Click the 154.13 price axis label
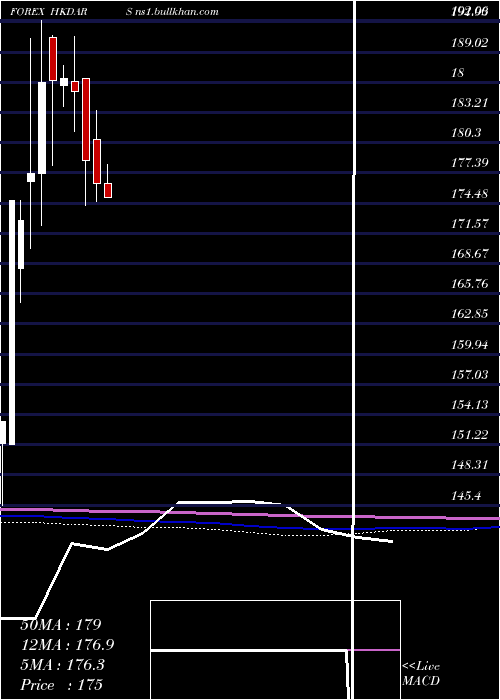The width and height of the screenshot is (500, 700). coord(470,404)
